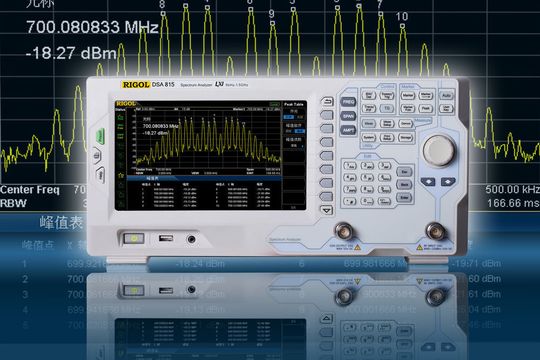Screen dimensions: 540x360
Task: Click the left direction arrow key under the knob
Action: tap(428, 182)
